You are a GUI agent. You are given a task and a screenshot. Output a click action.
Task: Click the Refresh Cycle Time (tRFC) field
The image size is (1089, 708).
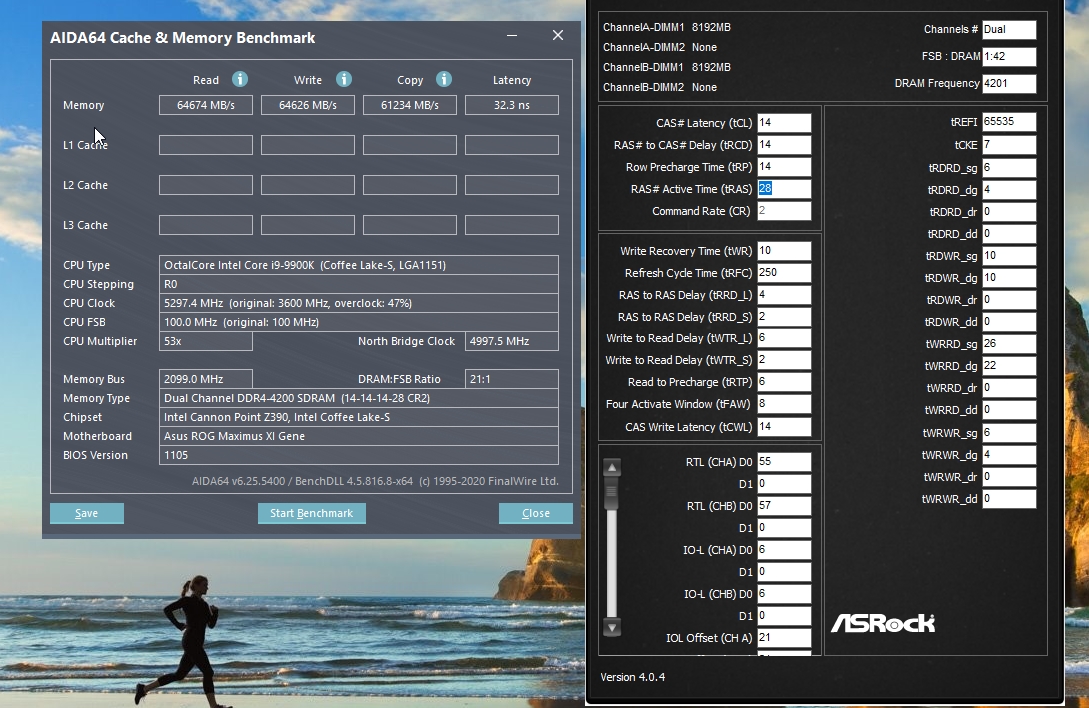click(x=783, y=273)
